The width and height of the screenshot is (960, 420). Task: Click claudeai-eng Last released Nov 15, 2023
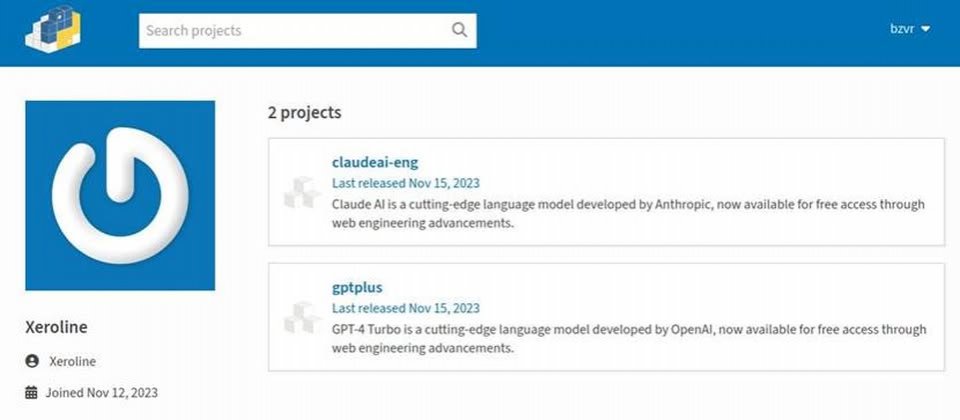[x=406, y=183]
